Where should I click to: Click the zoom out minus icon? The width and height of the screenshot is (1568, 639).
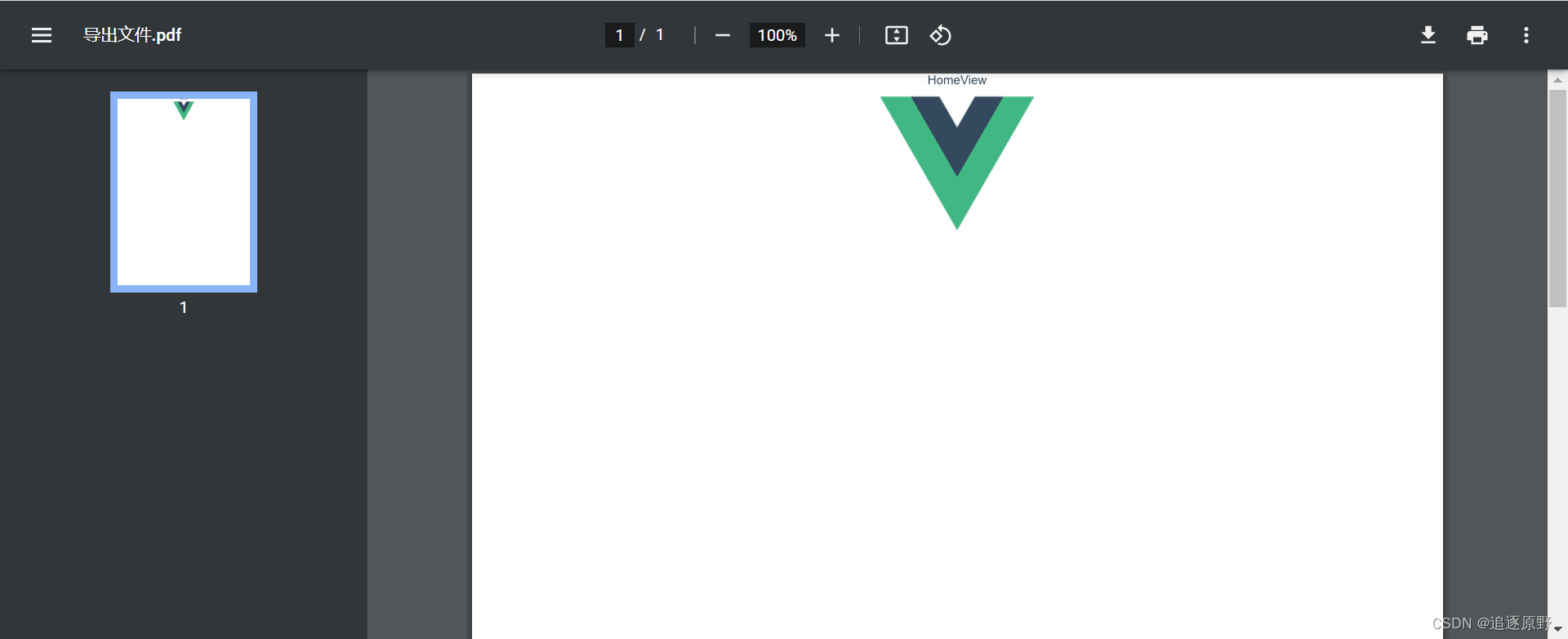(722, 35)
